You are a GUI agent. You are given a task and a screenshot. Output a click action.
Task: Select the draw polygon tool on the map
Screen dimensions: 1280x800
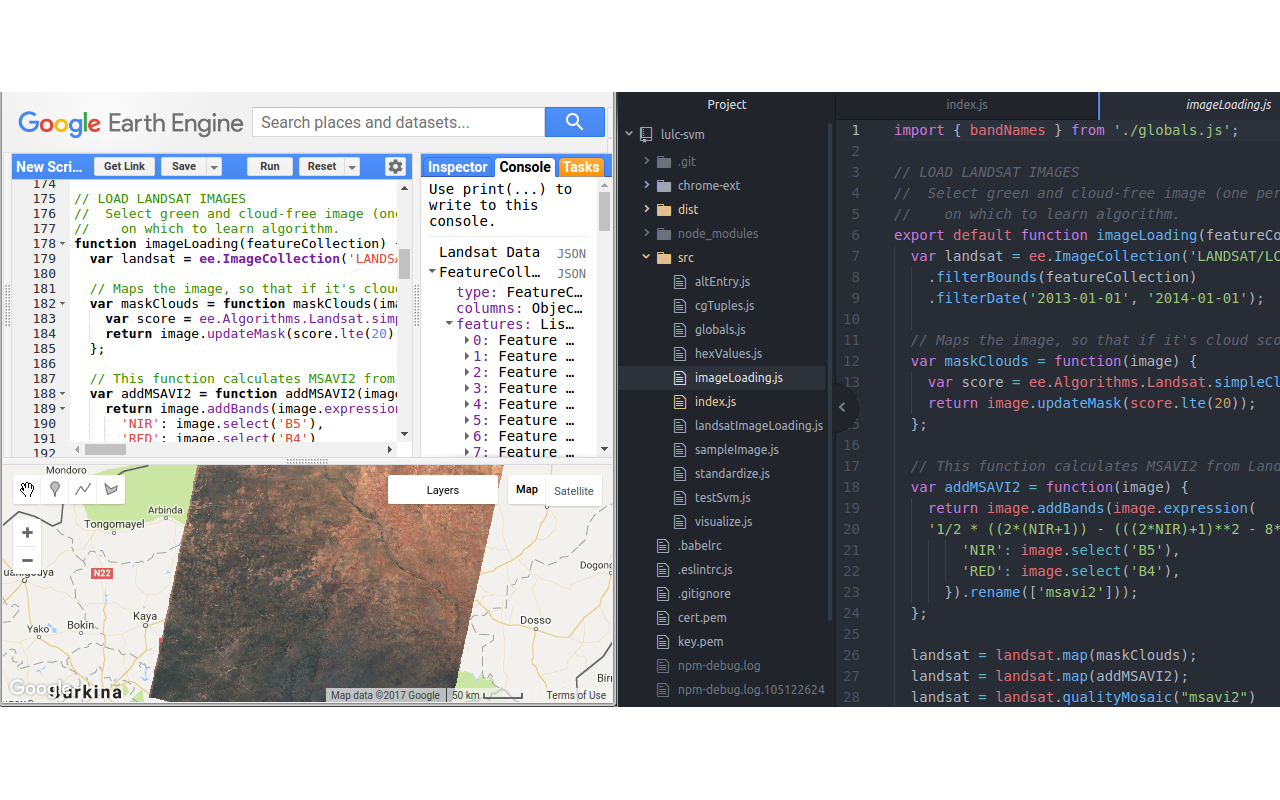[111, 489]
